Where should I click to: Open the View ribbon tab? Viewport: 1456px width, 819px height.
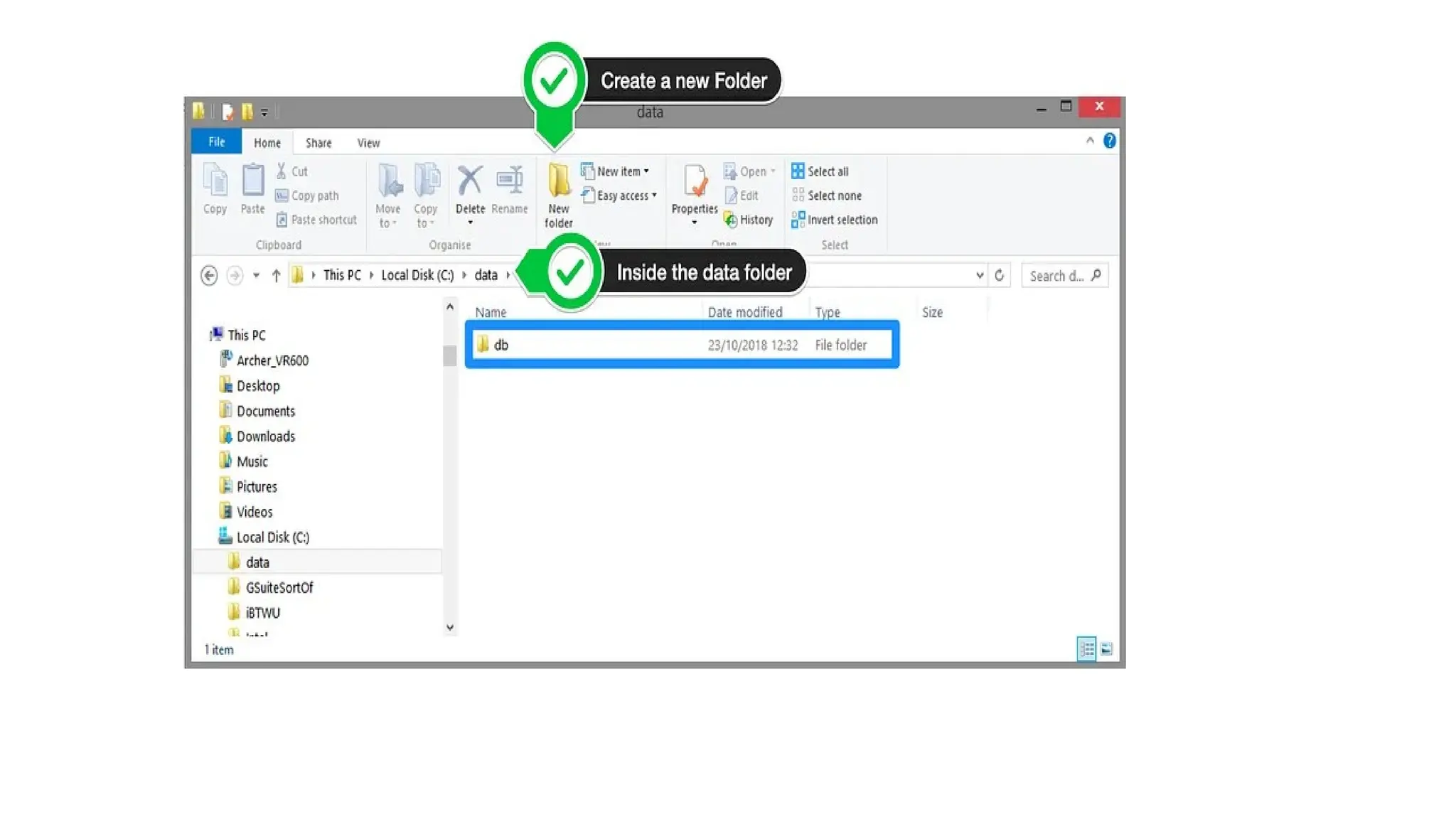(368, 143)
